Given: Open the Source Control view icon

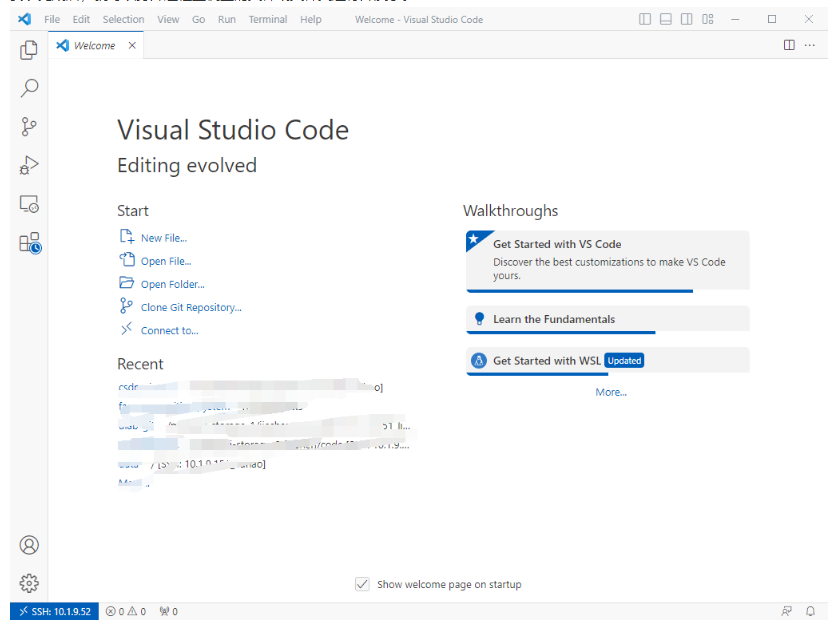Looking at the screenshot, I should click(29, 127).
